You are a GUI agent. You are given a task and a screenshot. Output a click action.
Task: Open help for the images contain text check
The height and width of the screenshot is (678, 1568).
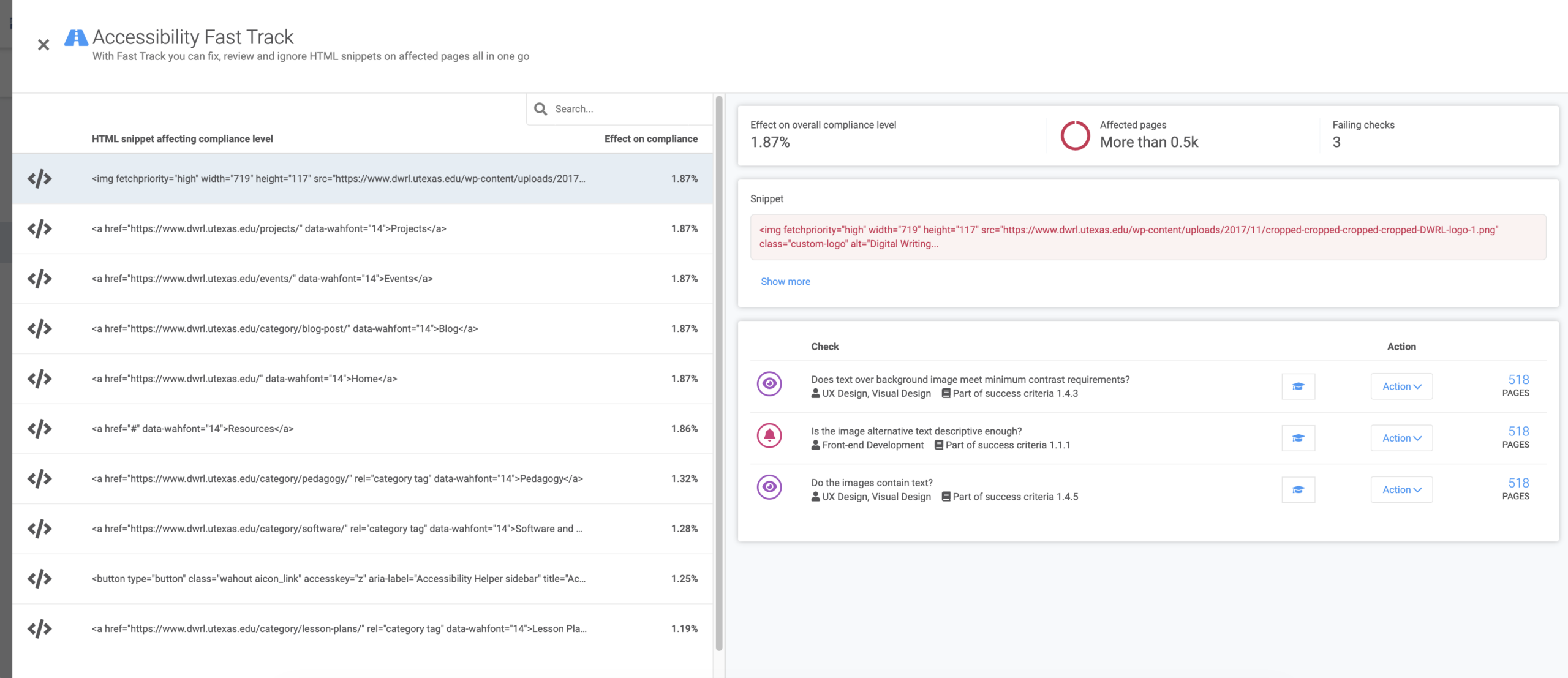pyautogui.click(x=1298, y=490)
